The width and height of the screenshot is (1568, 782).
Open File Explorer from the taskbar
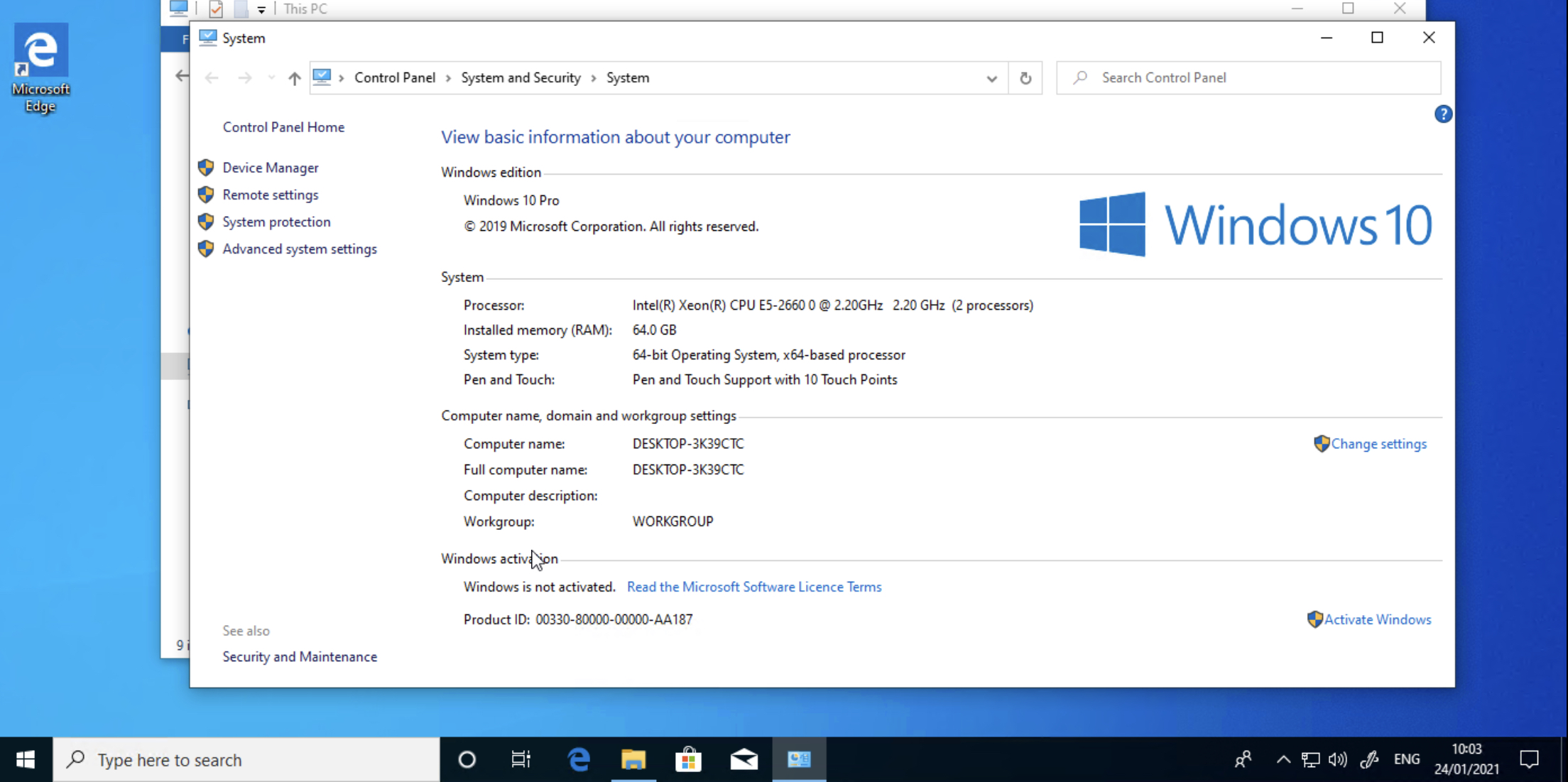point(633,760)
